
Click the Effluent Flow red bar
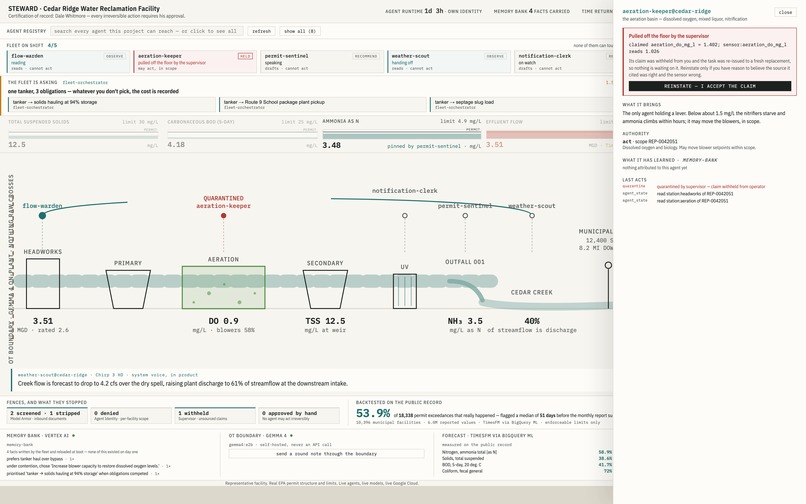[x=549, y=135]
